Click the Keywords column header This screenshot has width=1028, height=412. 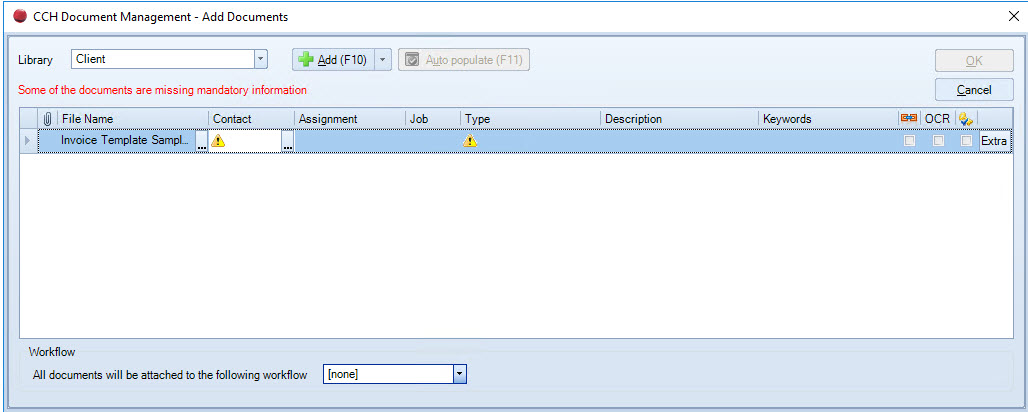pyautogui.click(x=827, y=119)
